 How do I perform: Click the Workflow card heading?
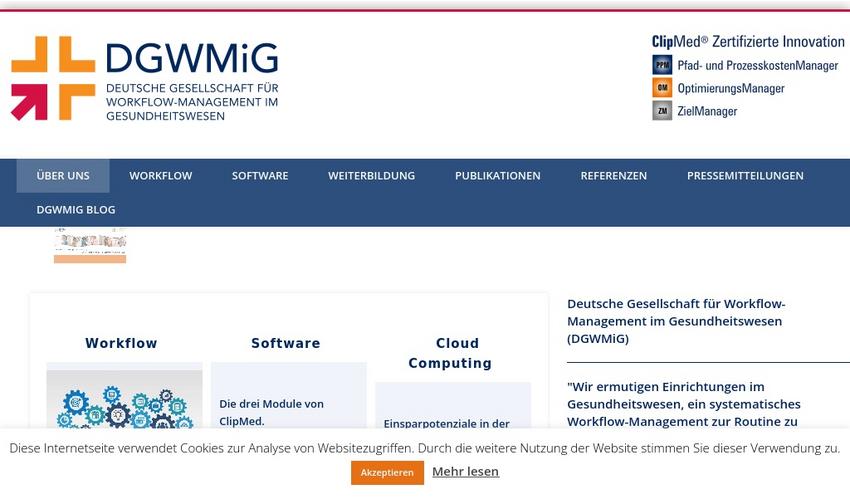click(x=121, y=343)
